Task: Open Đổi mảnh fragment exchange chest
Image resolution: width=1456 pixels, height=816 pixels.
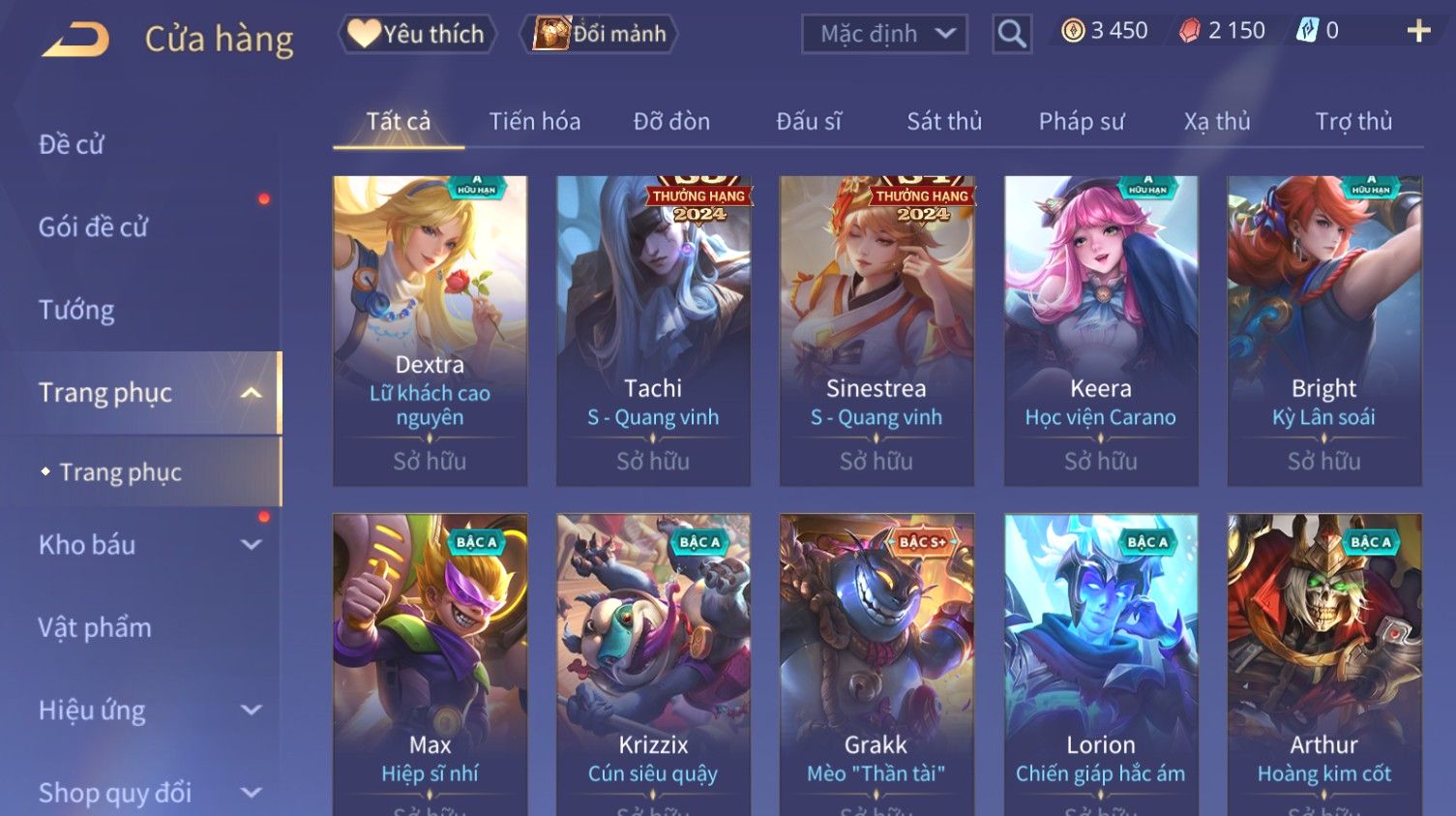Action: tap(599, 34)
